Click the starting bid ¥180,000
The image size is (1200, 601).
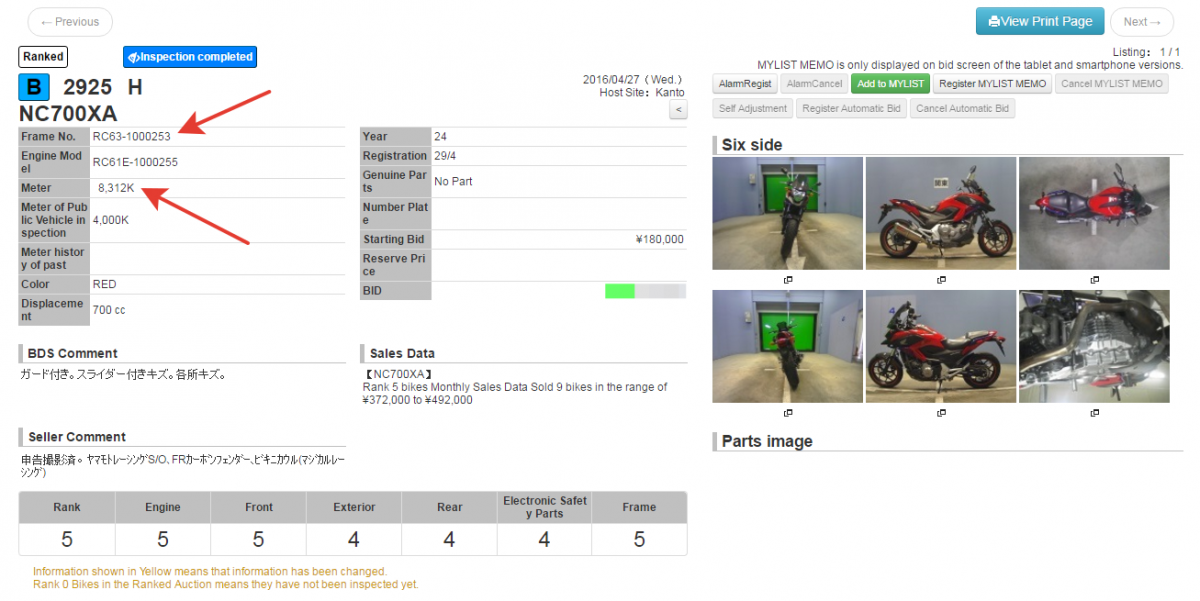coord(659,239)
